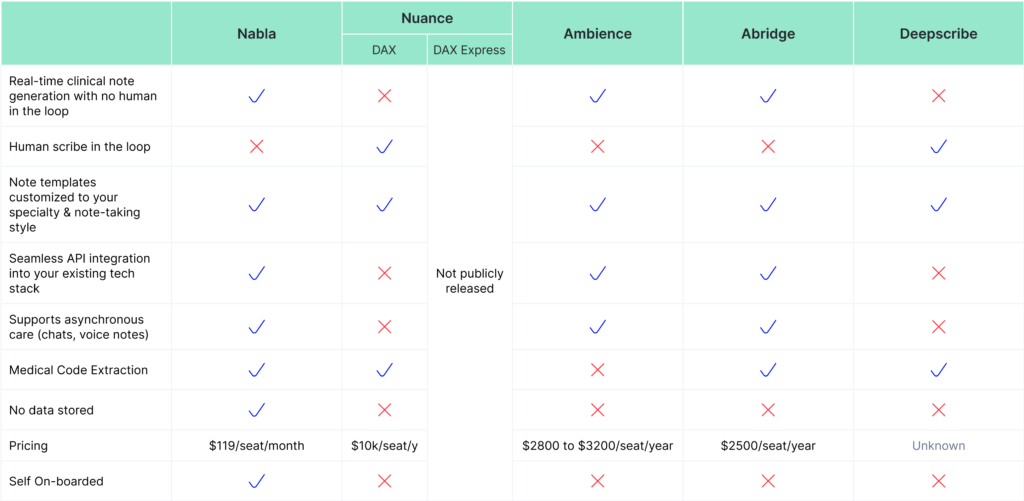1024x501 pixels.
Task: Click the Deepscribe column header
Action: (938, 34)
